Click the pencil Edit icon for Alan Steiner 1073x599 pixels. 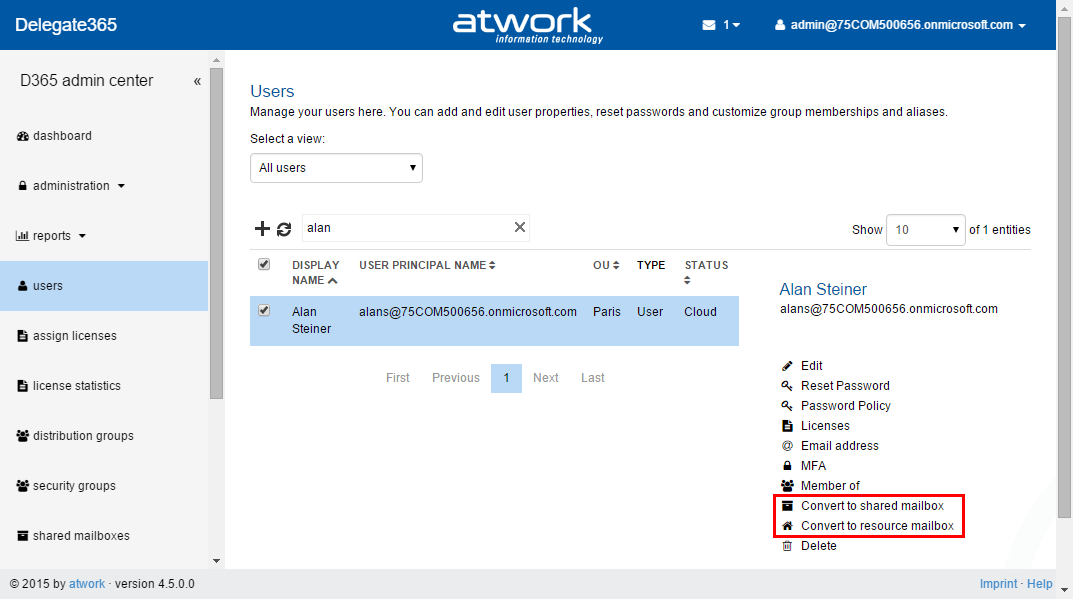(787, 366)
